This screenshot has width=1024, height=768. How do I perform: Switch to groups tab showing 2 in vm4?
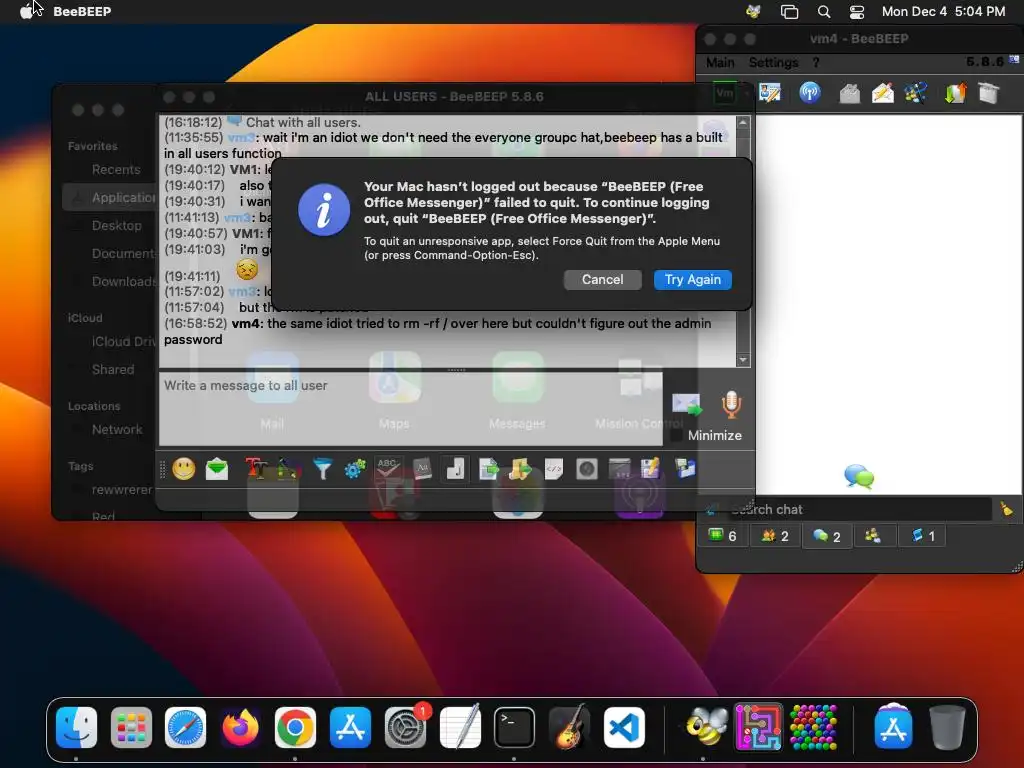775,536
